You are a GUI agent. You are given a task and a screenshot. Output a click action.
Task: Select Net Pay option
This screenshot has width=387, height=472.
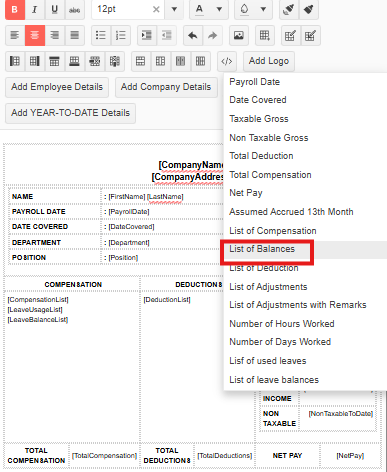[246, 193]
